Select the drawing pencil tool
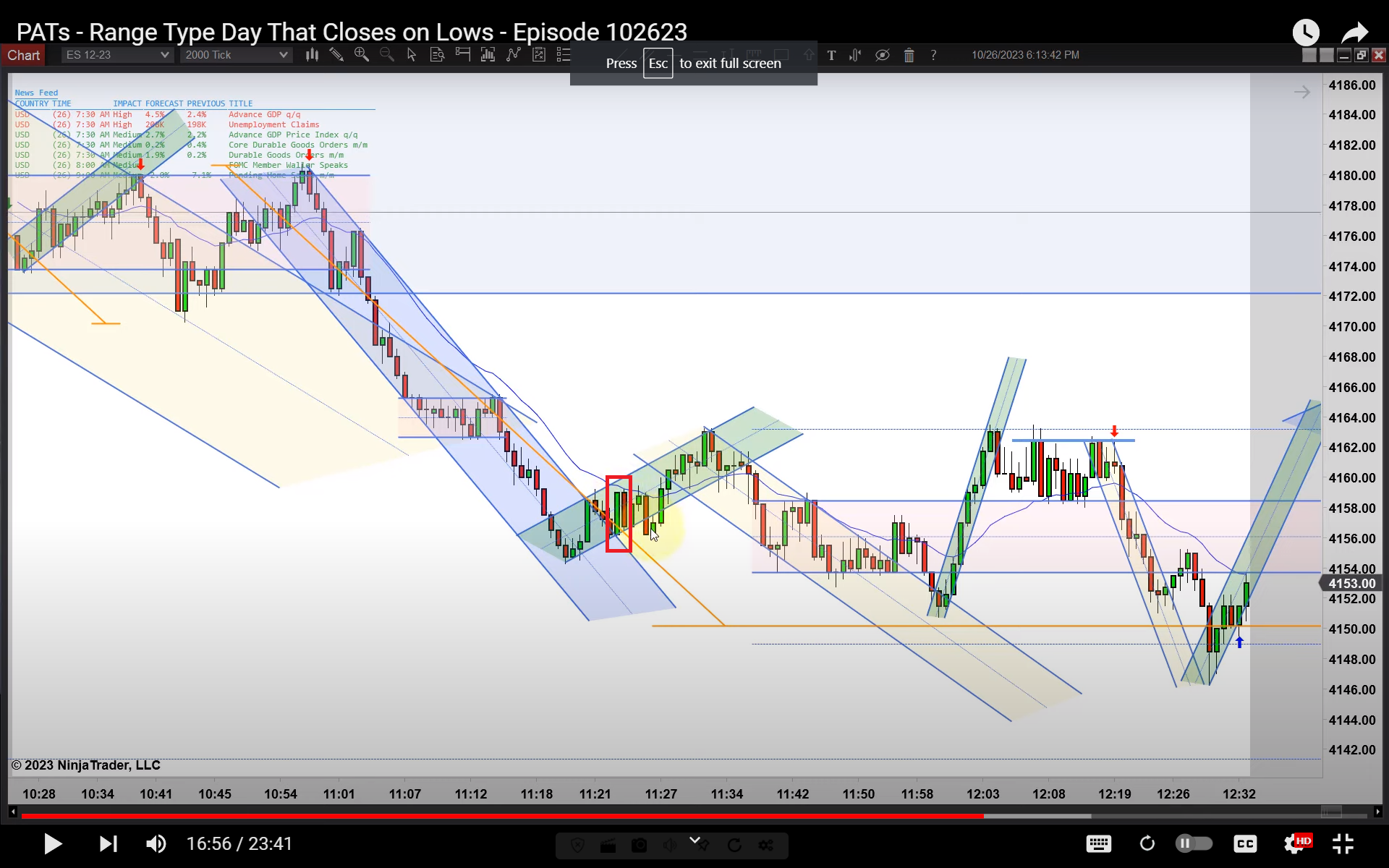Screen dimensions: 1389x868 (x=336, y=55)
